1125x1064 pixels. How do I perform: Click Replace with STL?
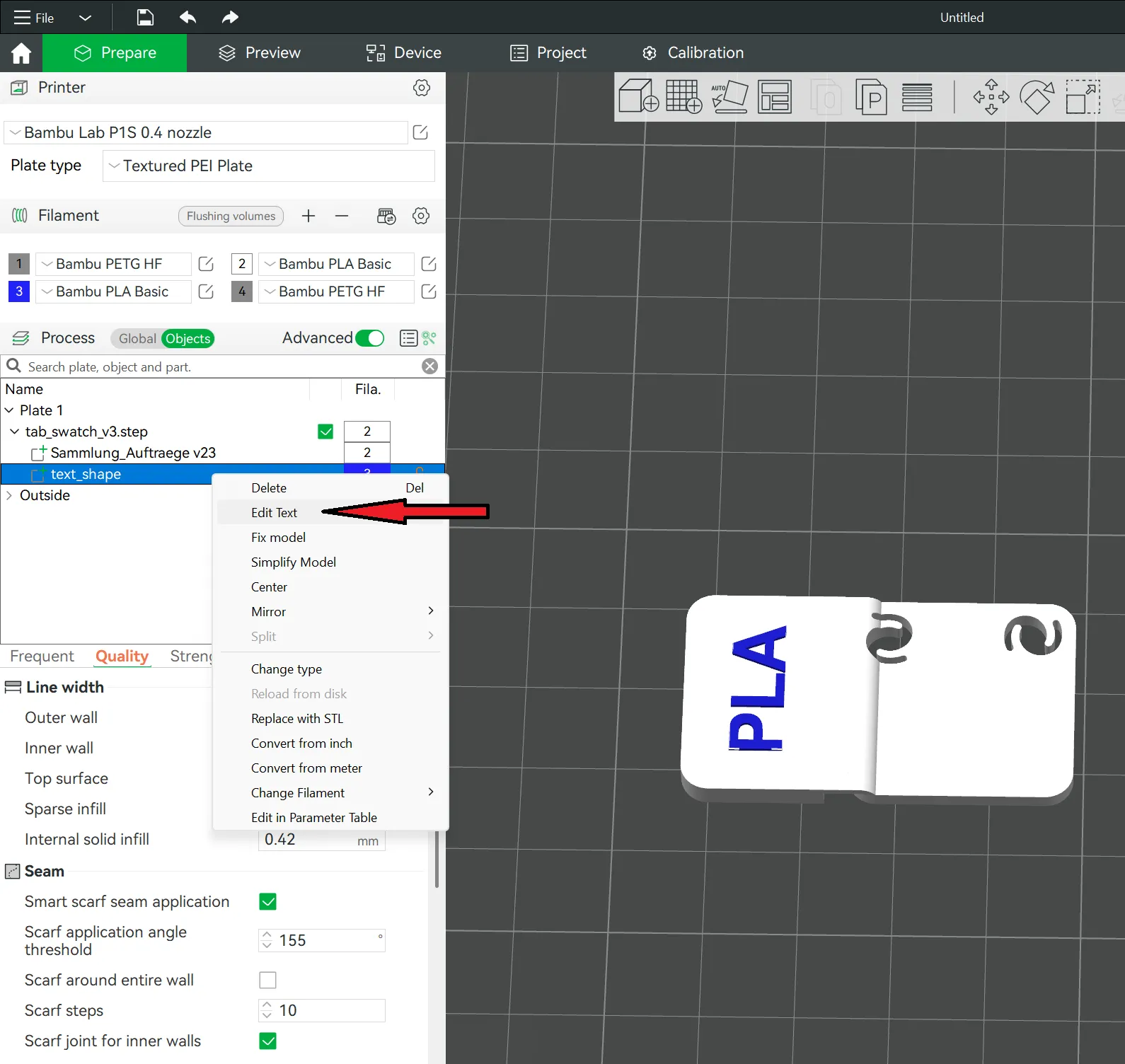click(330, 719)
